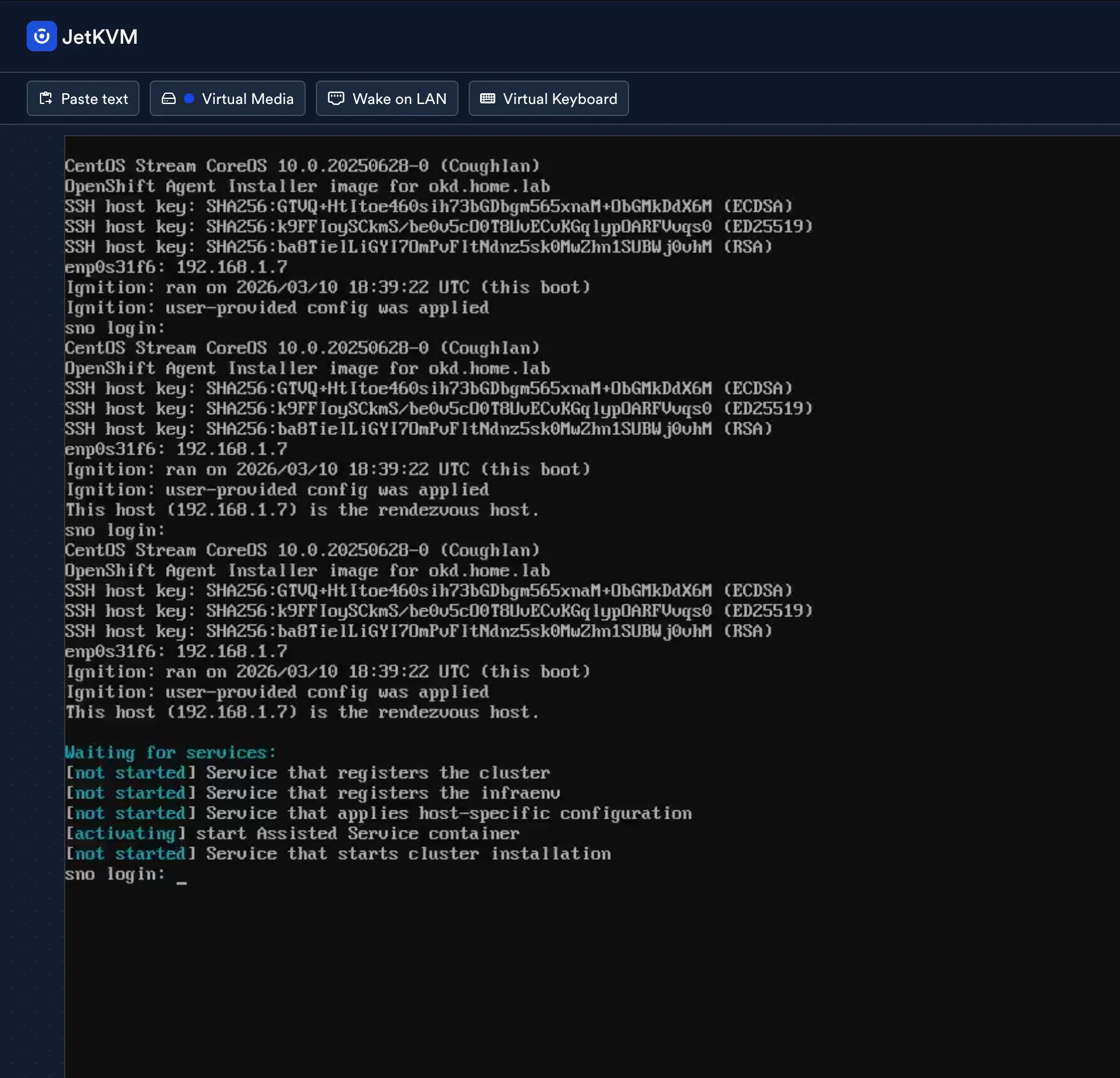Click the clipboard icon in Paste text
Screen dimensions: 1120x1078
click(46, 98)
